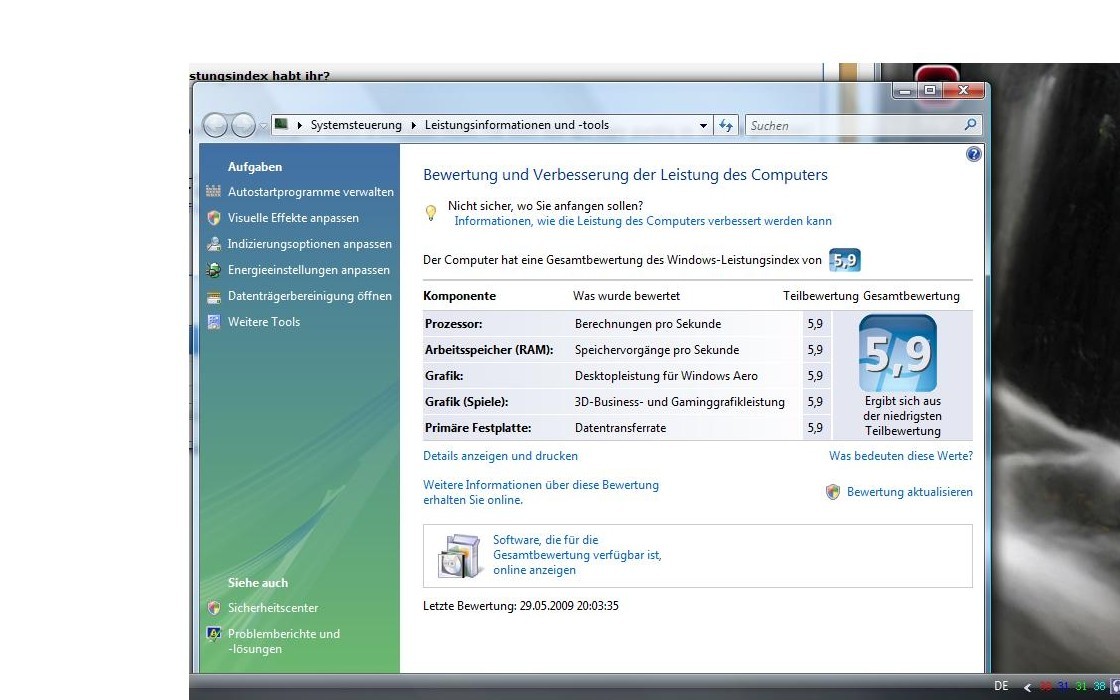Image resolution: width=1120 pixels, height=700 pixels.
Task: Open Datenträgerbereinigung öffnen
Action: tap(310, 296)
